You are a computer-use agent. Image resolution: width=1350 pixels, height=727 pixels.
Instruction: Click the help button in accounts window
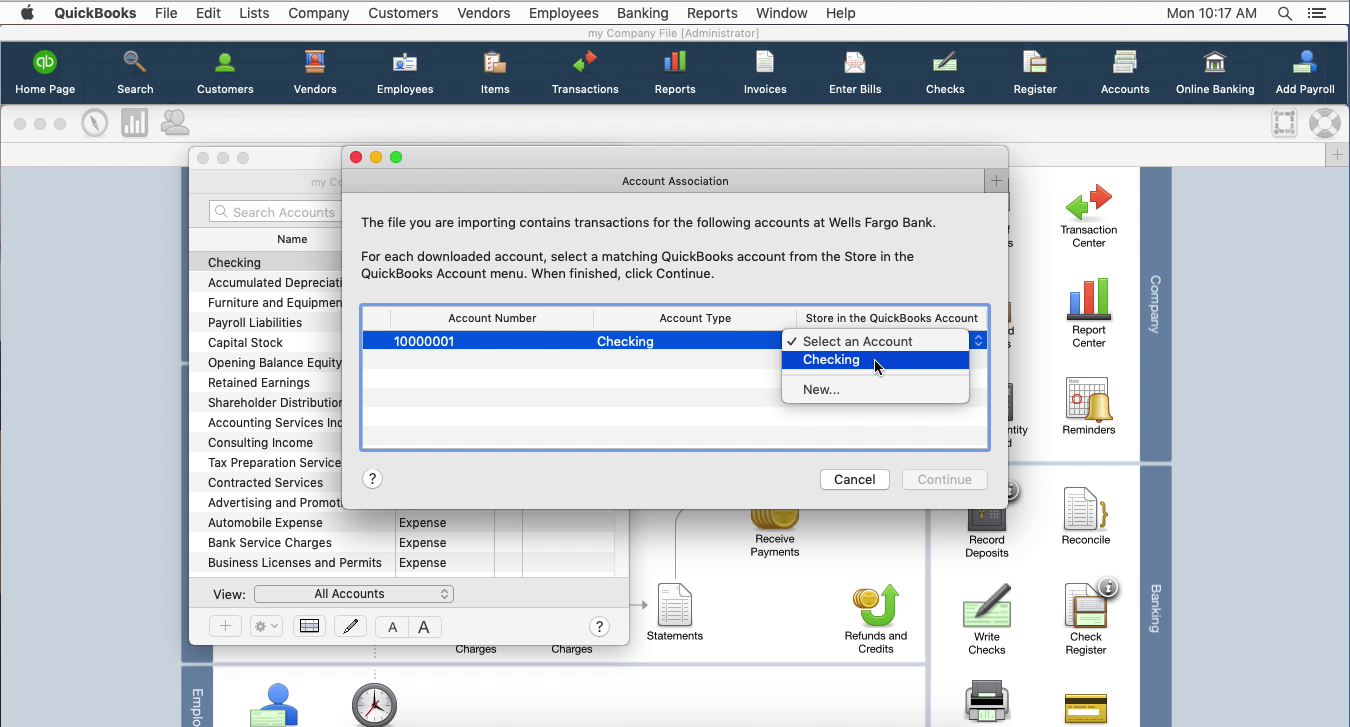pos(599,626)
